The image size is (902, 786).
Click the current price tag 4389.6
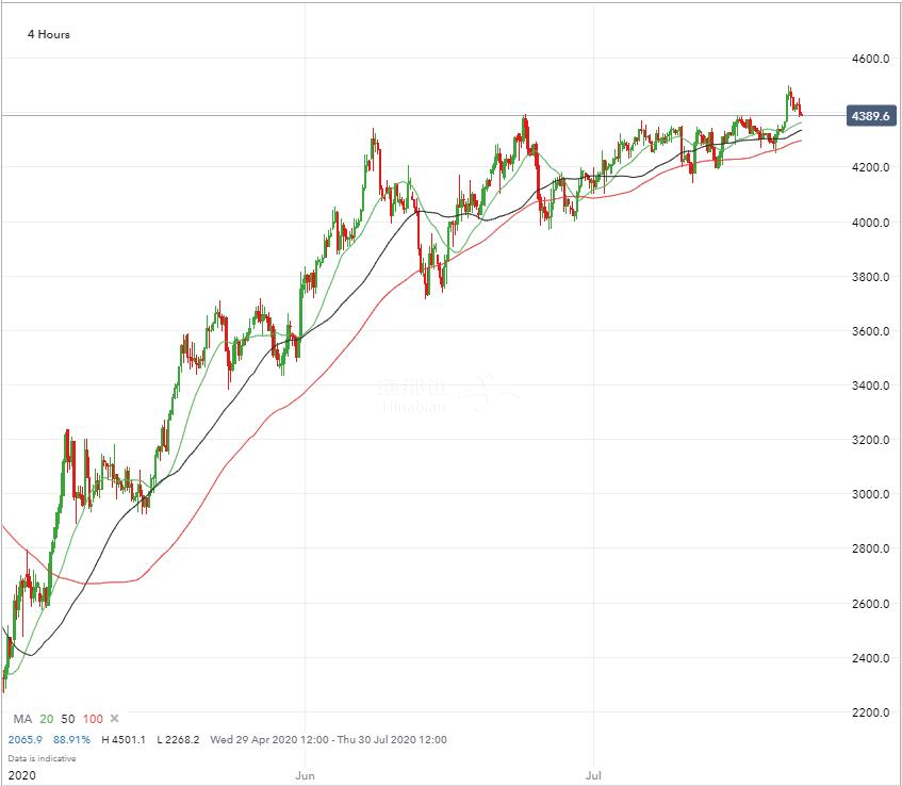click(871, 116)
